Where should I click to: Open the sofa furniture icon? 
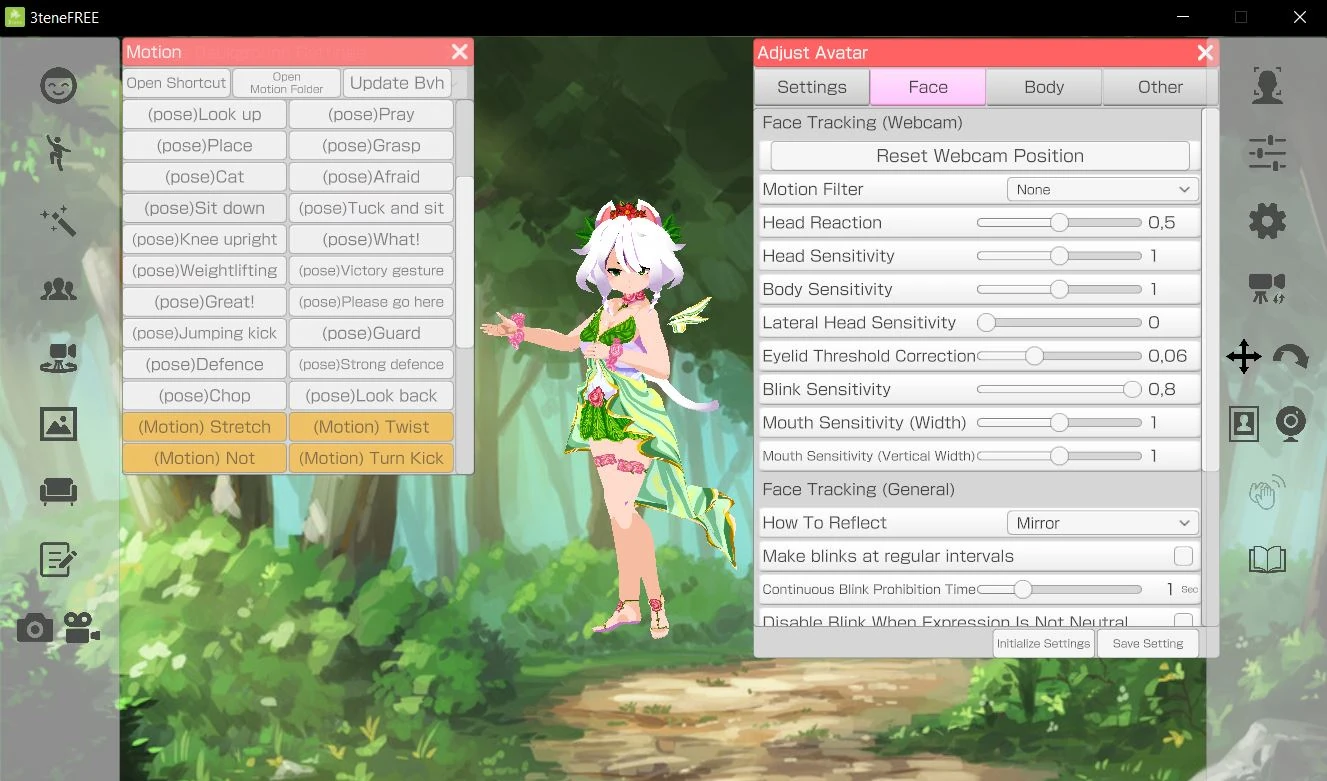[x=58, y=491]
